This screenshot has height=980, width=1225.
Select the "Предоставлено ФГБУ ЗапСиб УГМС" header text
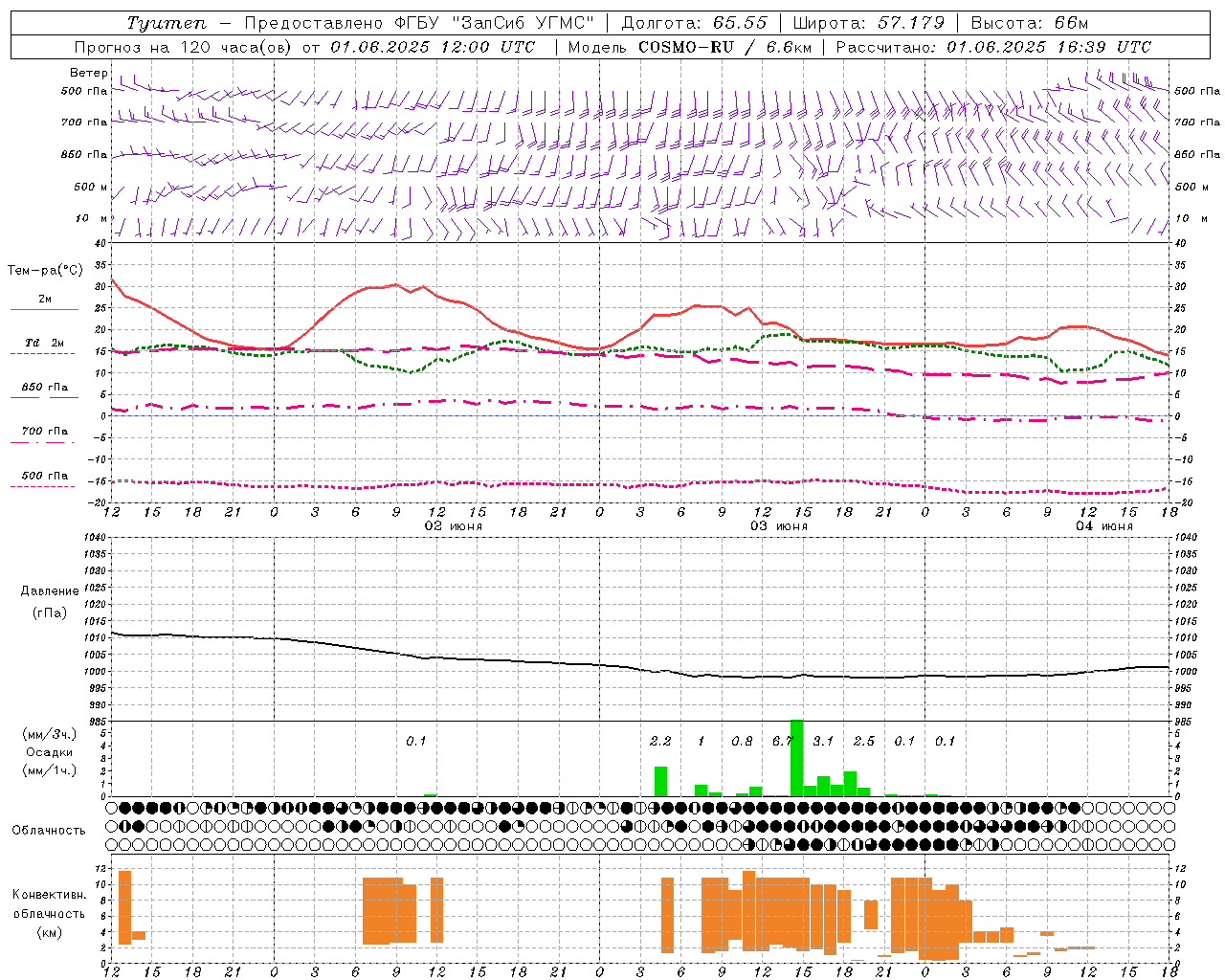[419, 23]
